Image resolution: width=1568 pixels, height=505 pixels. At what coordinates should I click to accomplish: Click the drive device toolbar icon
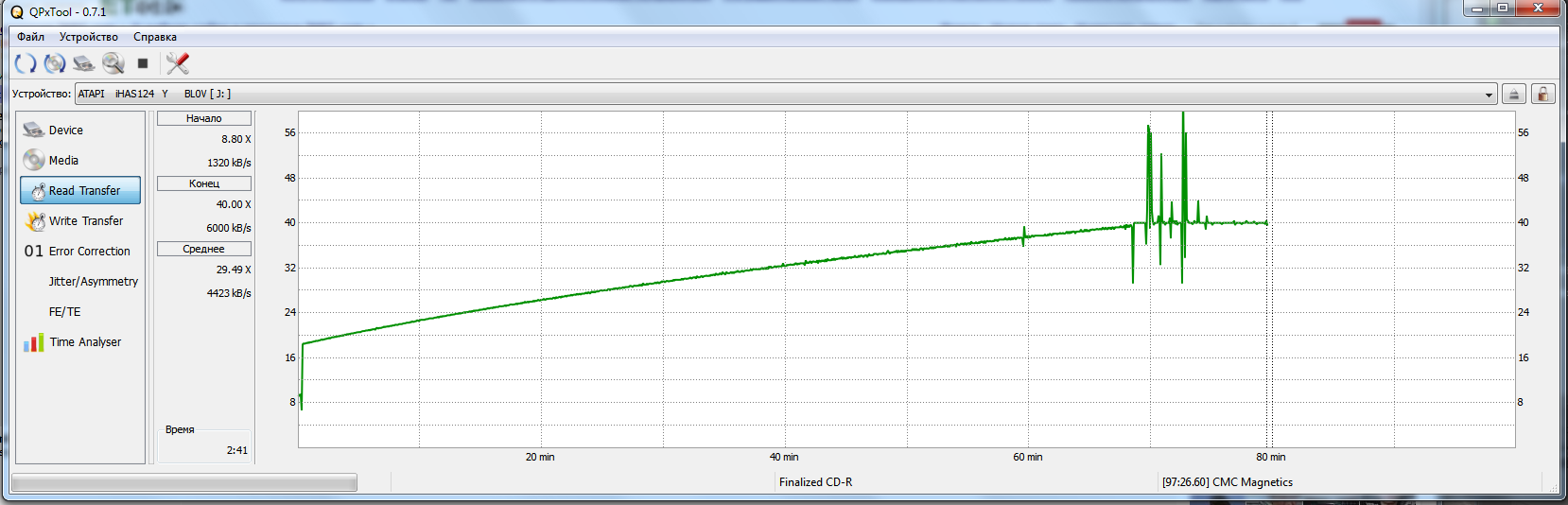(x=84, y=63)
